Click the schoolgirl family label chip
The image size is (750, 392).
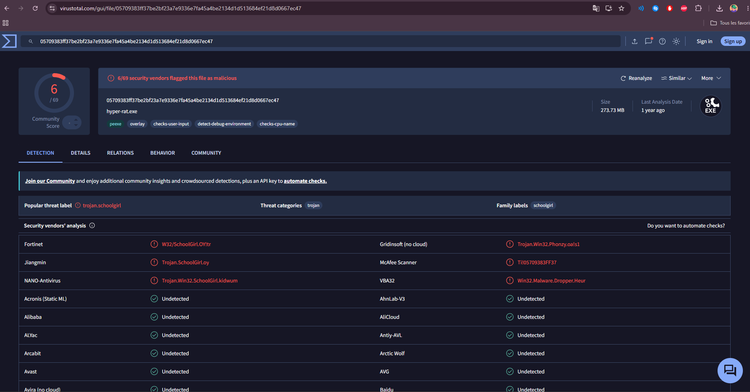(x=543, y=206)
